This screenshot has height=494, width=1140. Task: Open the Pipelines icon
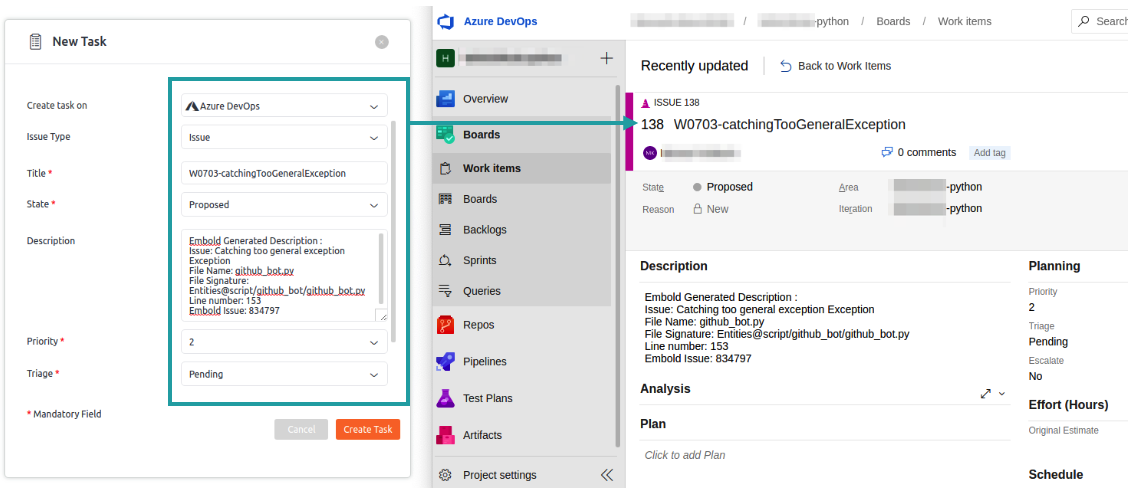click(x=445, y=362)
